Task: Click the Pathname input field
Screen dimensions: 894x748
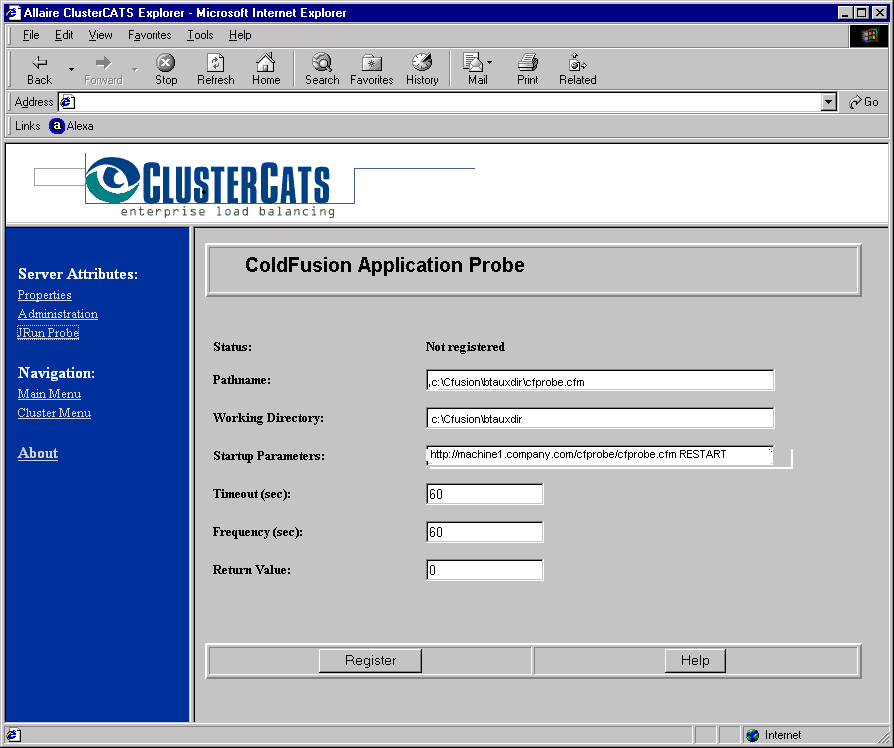Action: click(x=600, y=380)
